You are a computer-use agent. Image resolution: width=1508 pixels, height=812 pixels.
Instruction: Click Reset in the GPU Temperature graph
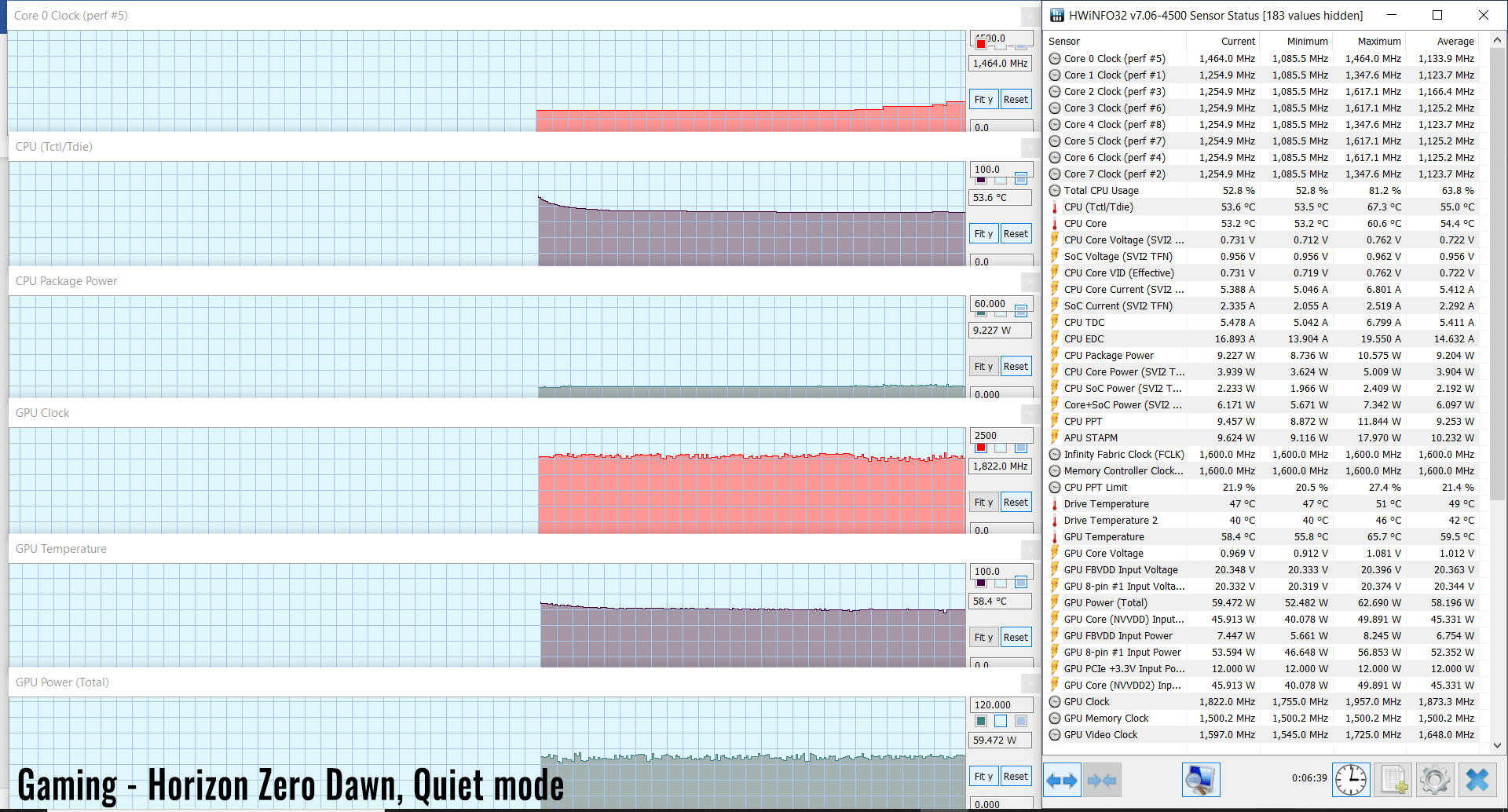(1016, 638)
